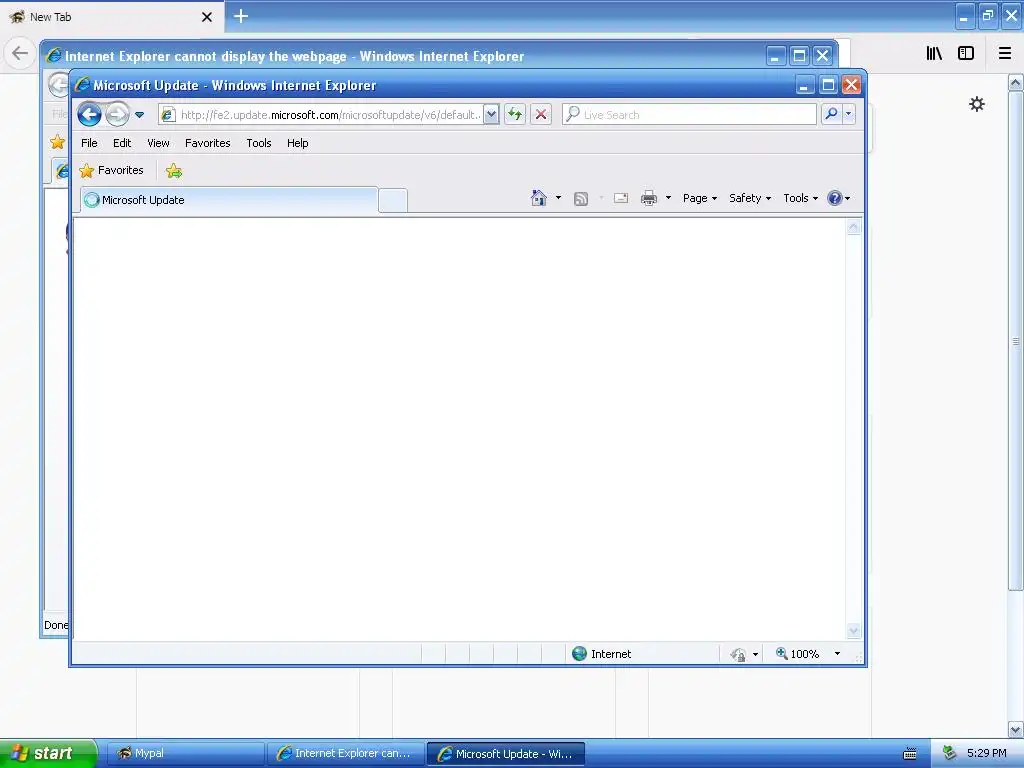Click the keyboard icon in system tray
1024x768 pixels.
909,754
